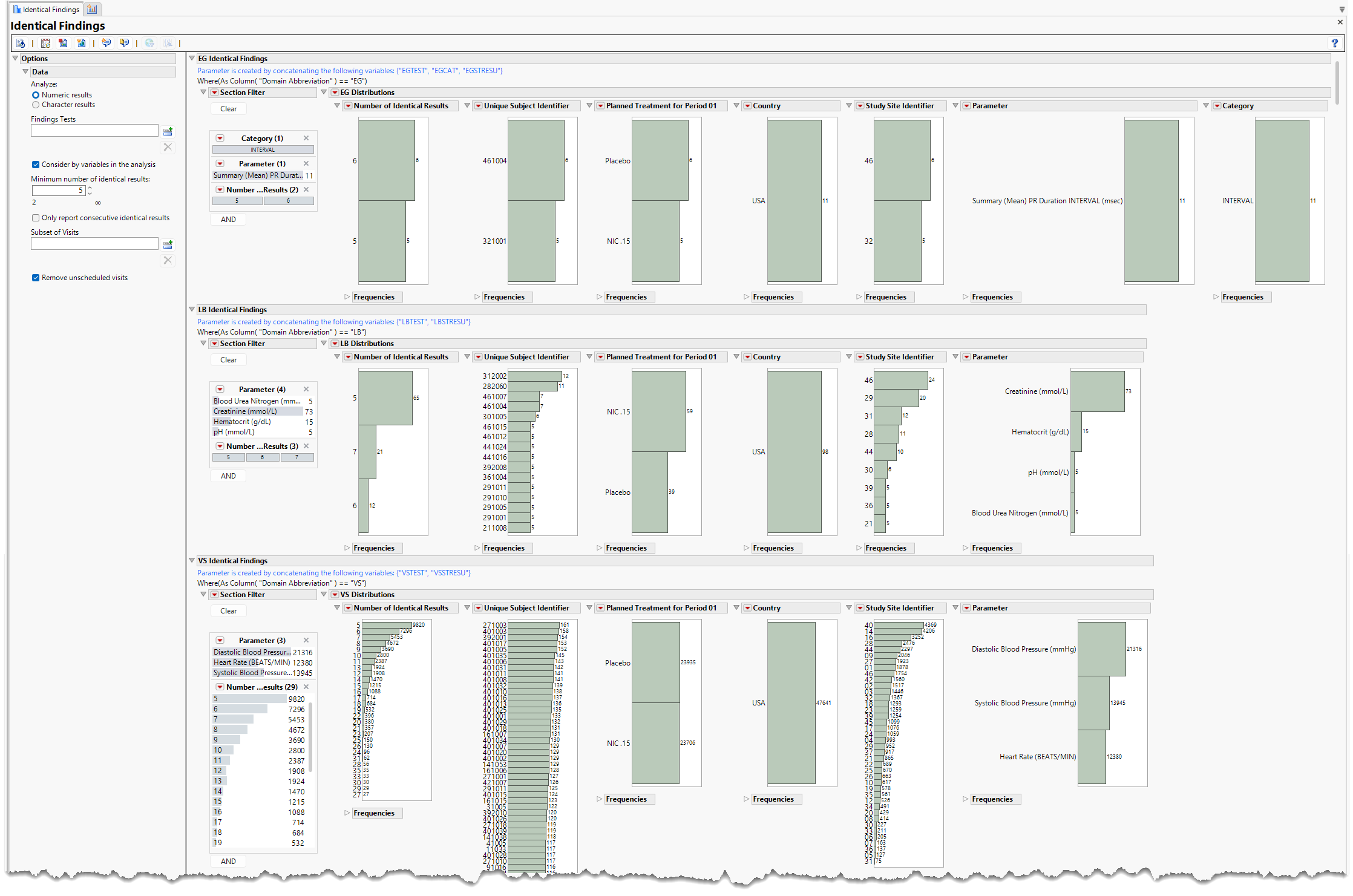This screenshot has height=896, width=1353.
Task: Collapse the EG Category distribution
Action: coord(1206,106)
